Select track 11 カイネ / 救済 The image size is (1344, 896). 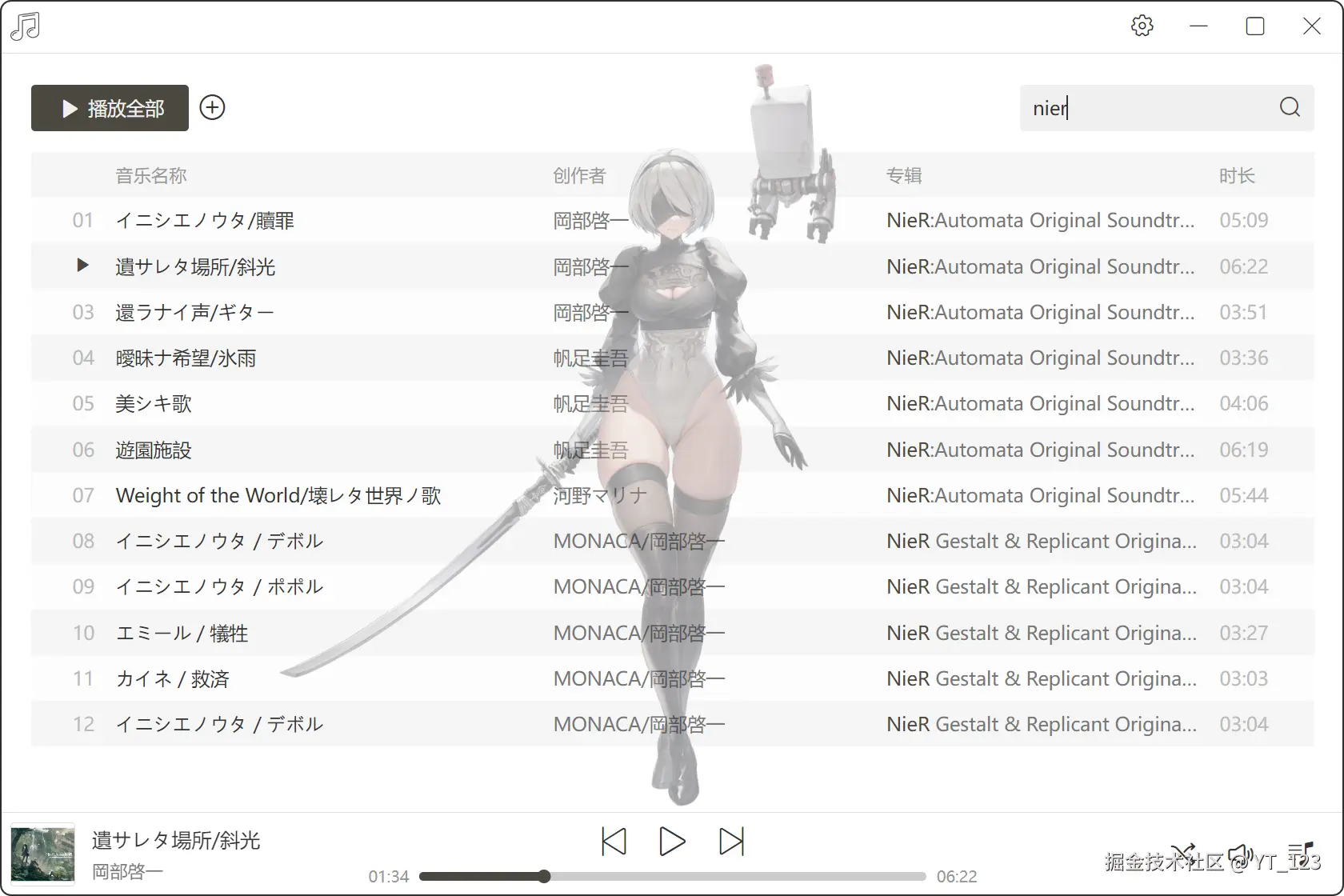(x=672, y=678)
